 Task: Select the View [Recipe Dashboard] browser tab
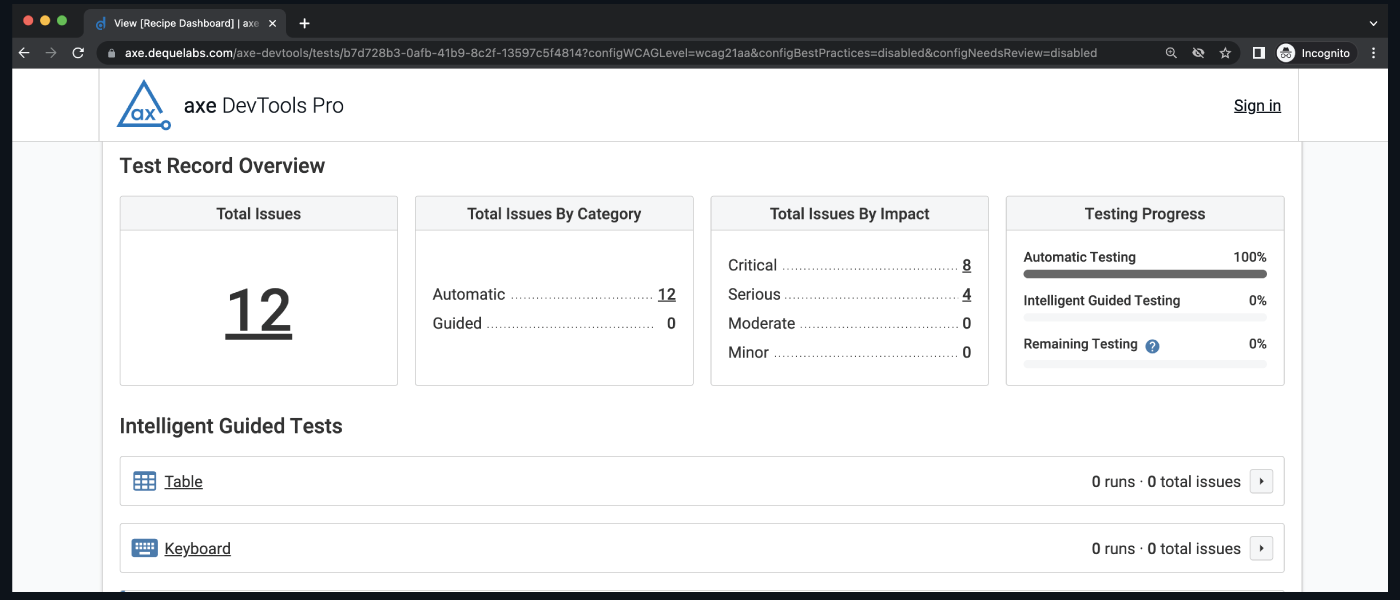tap(180, 22)
